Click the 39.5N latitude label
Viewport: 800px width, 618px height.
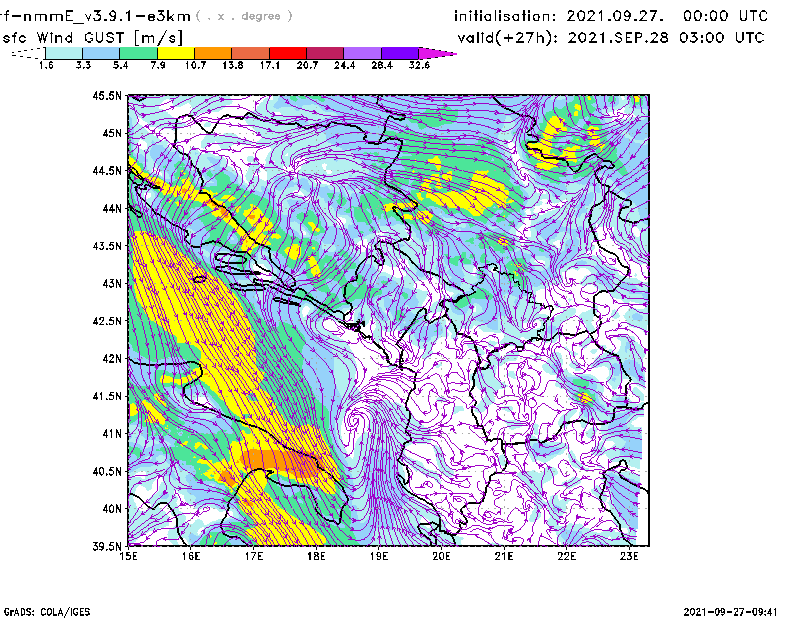107,546
